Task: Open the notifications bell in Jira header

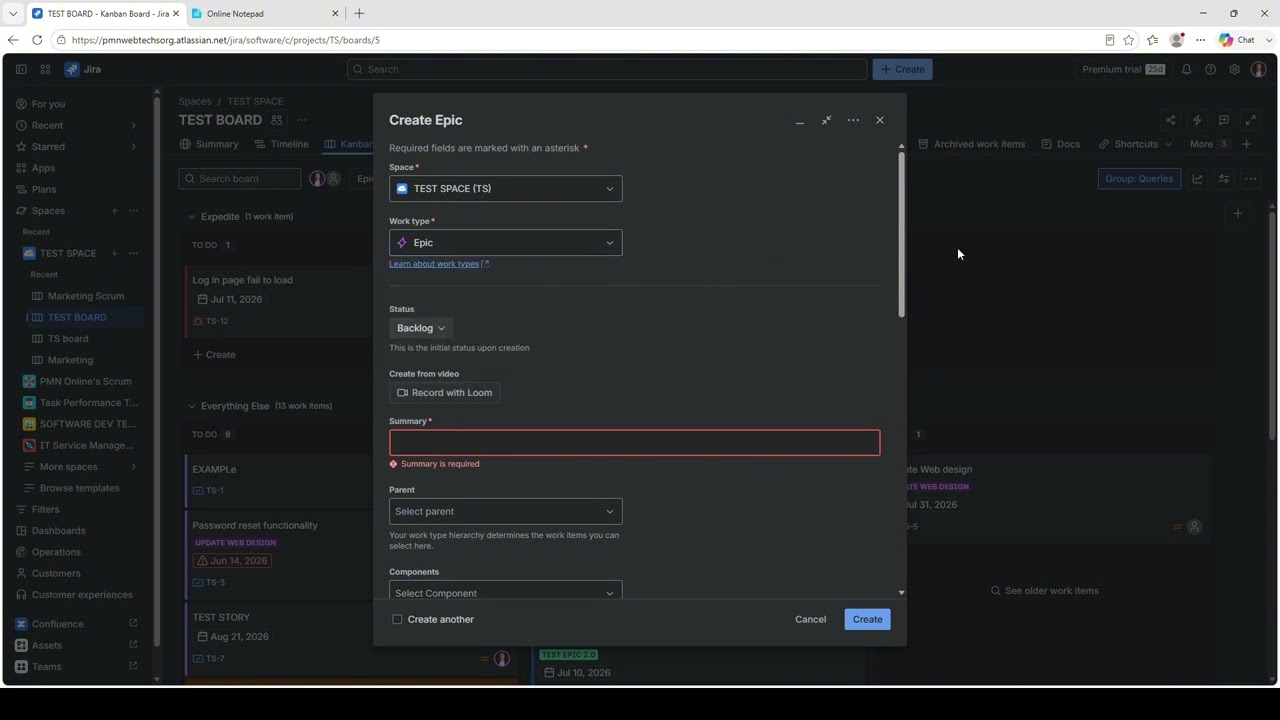Action: point(1186,69)
